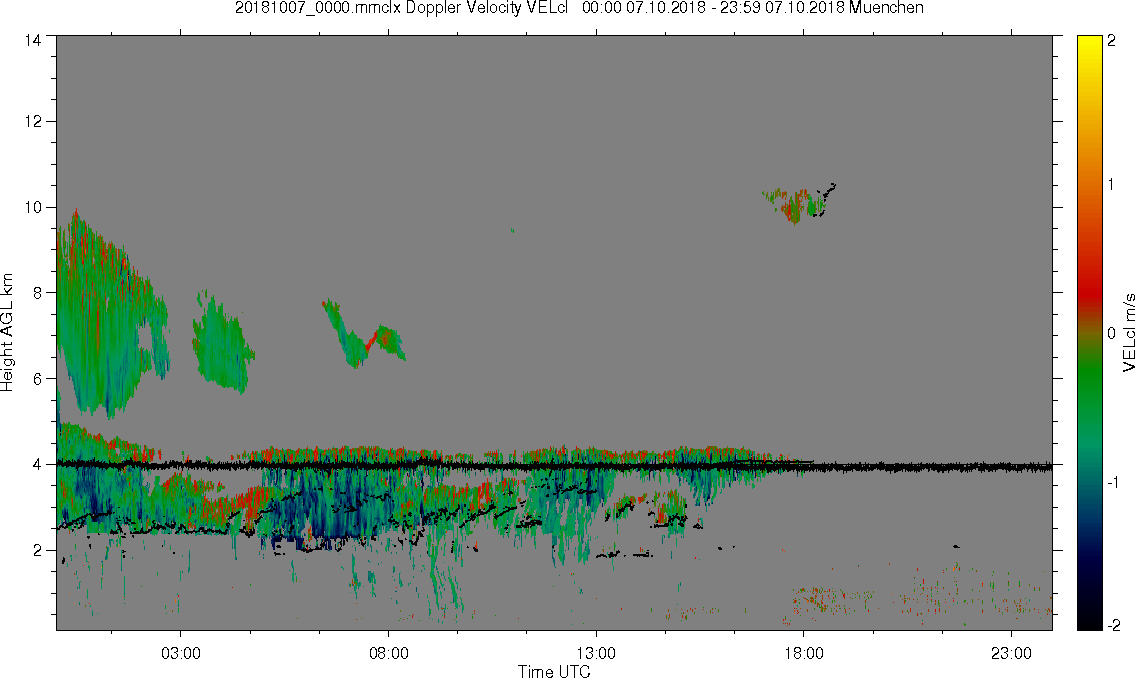
Task: Click the 03:00 time tick label
Action: (180, 653)
